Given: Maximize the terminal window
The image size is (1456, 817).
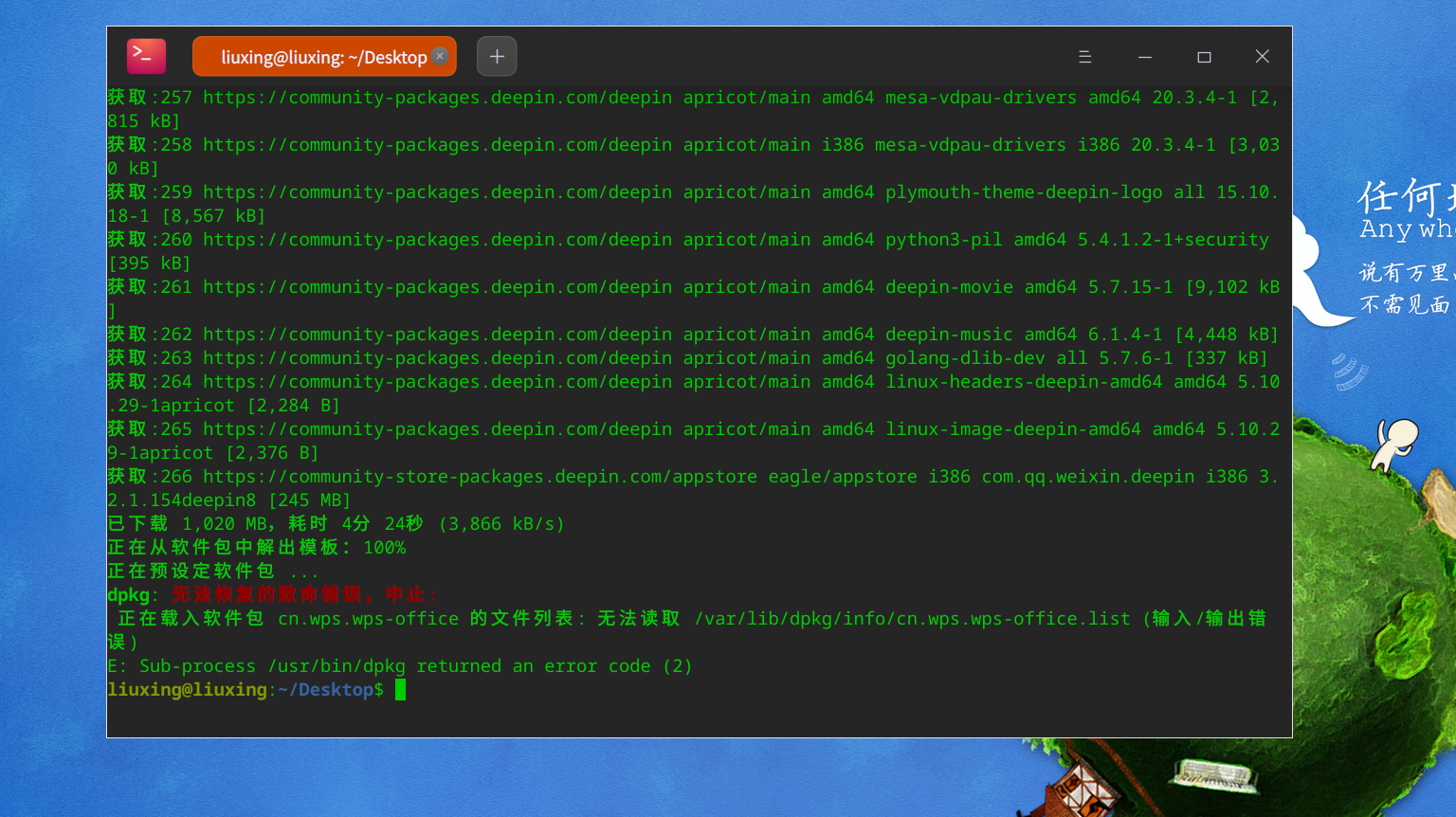Looking at the screenshot, I should click(1204, 57).
